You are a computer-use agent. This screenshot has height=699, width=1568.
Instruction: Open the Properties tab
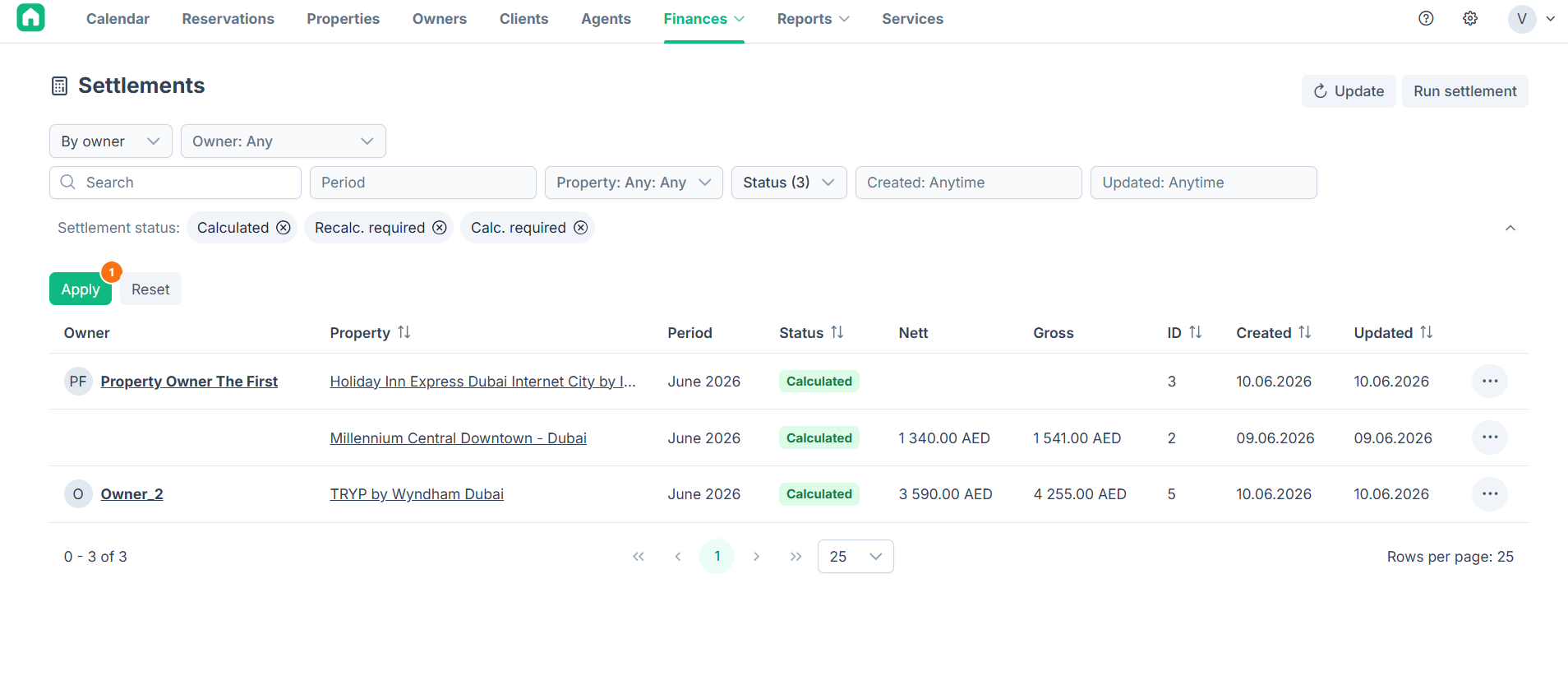(x=344, y=19)
